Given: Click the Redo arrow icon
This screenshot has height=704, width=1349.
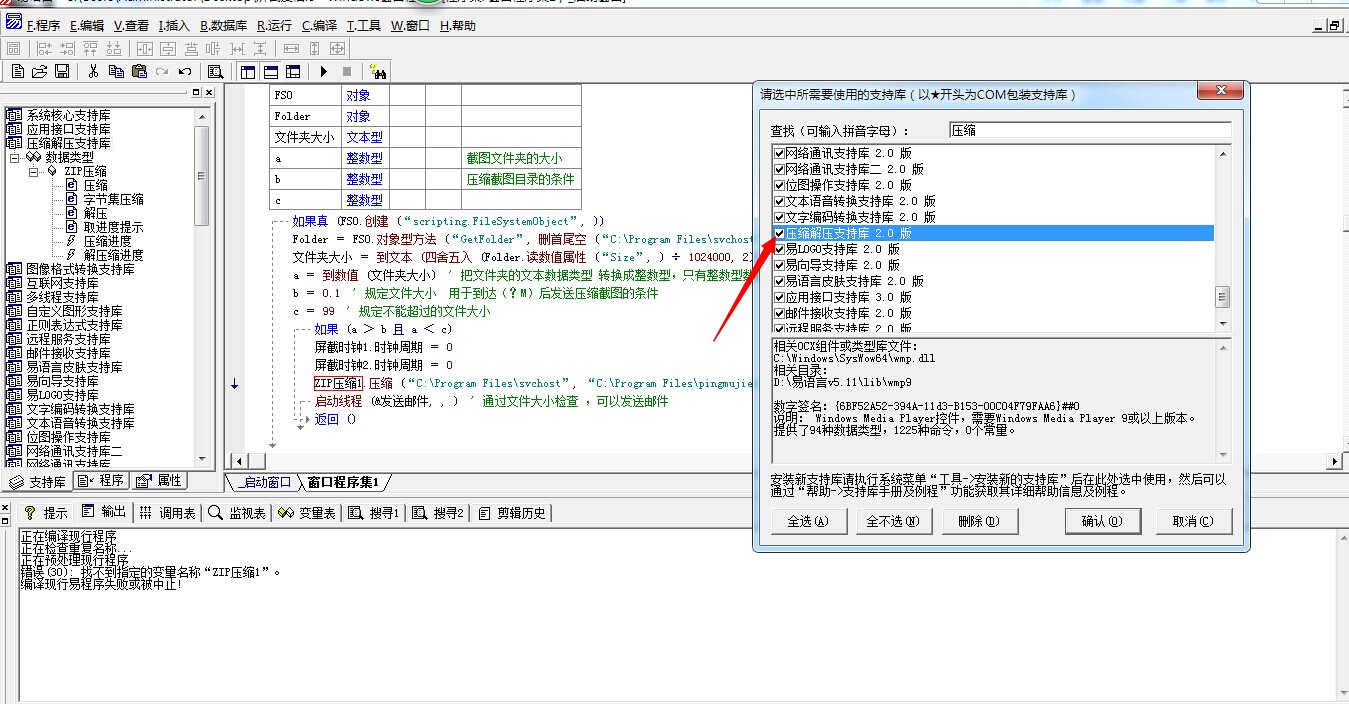Looking at the screenshot, I should 162,71.
